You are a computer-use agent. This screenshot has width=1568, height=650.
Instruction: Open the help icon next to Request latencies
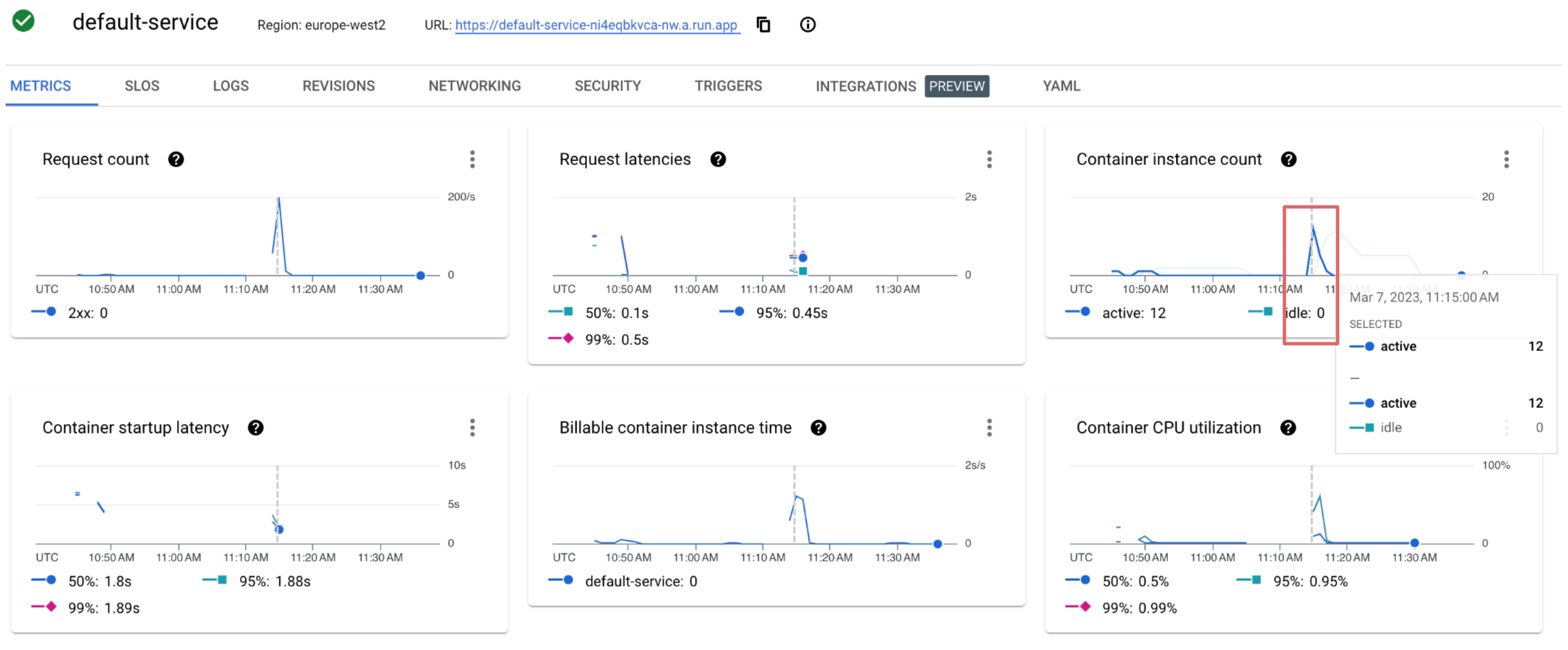coord(718,159)
